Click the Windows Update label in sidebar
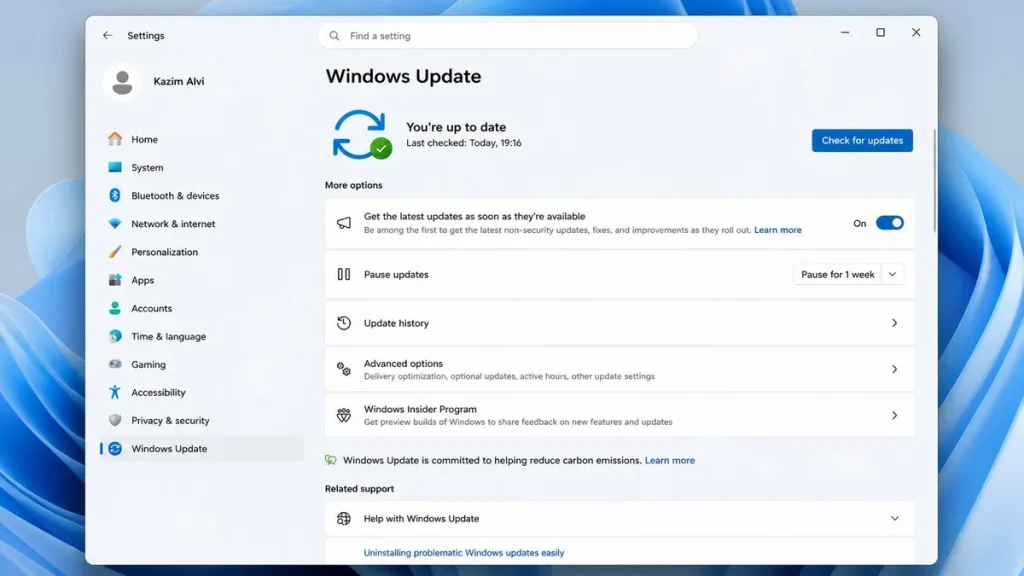Viewport: 1024px width, 576px height. coord(169,448)
